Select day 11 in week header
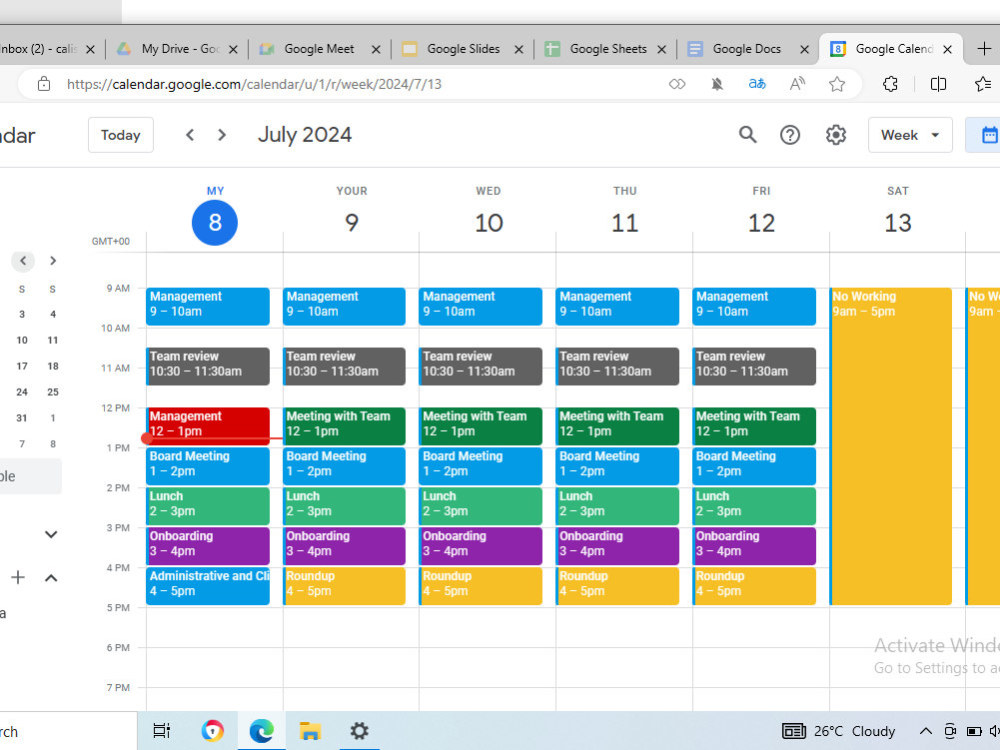This screenshot has height=750, width=1000. point(625,223)
